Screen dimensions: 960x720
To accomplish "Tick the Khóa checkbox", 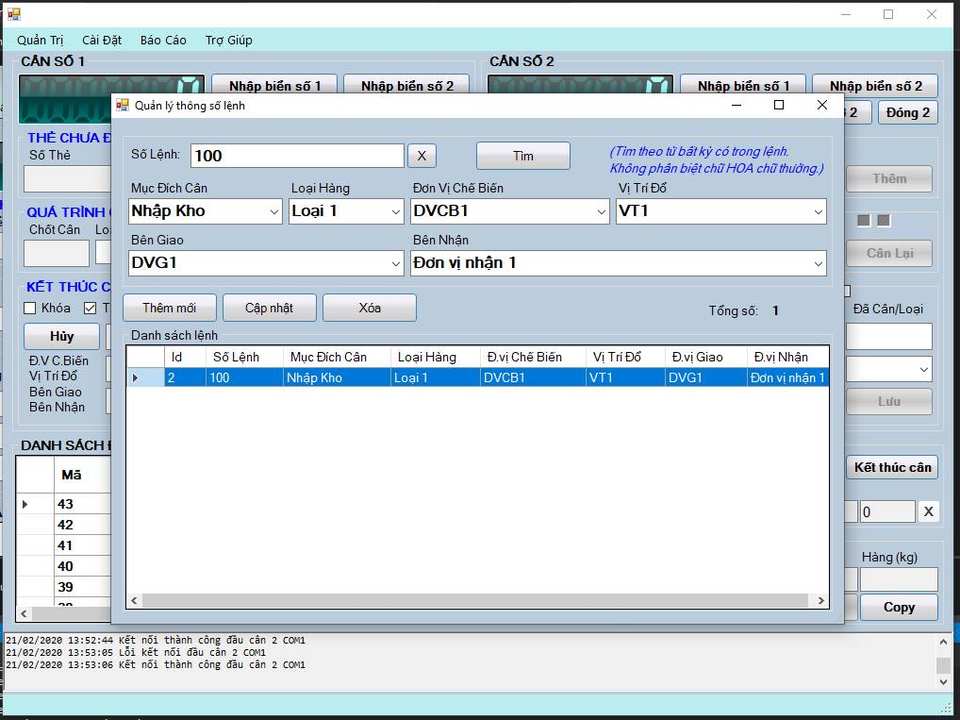I will pyautogui.click(x=30, y=308).
